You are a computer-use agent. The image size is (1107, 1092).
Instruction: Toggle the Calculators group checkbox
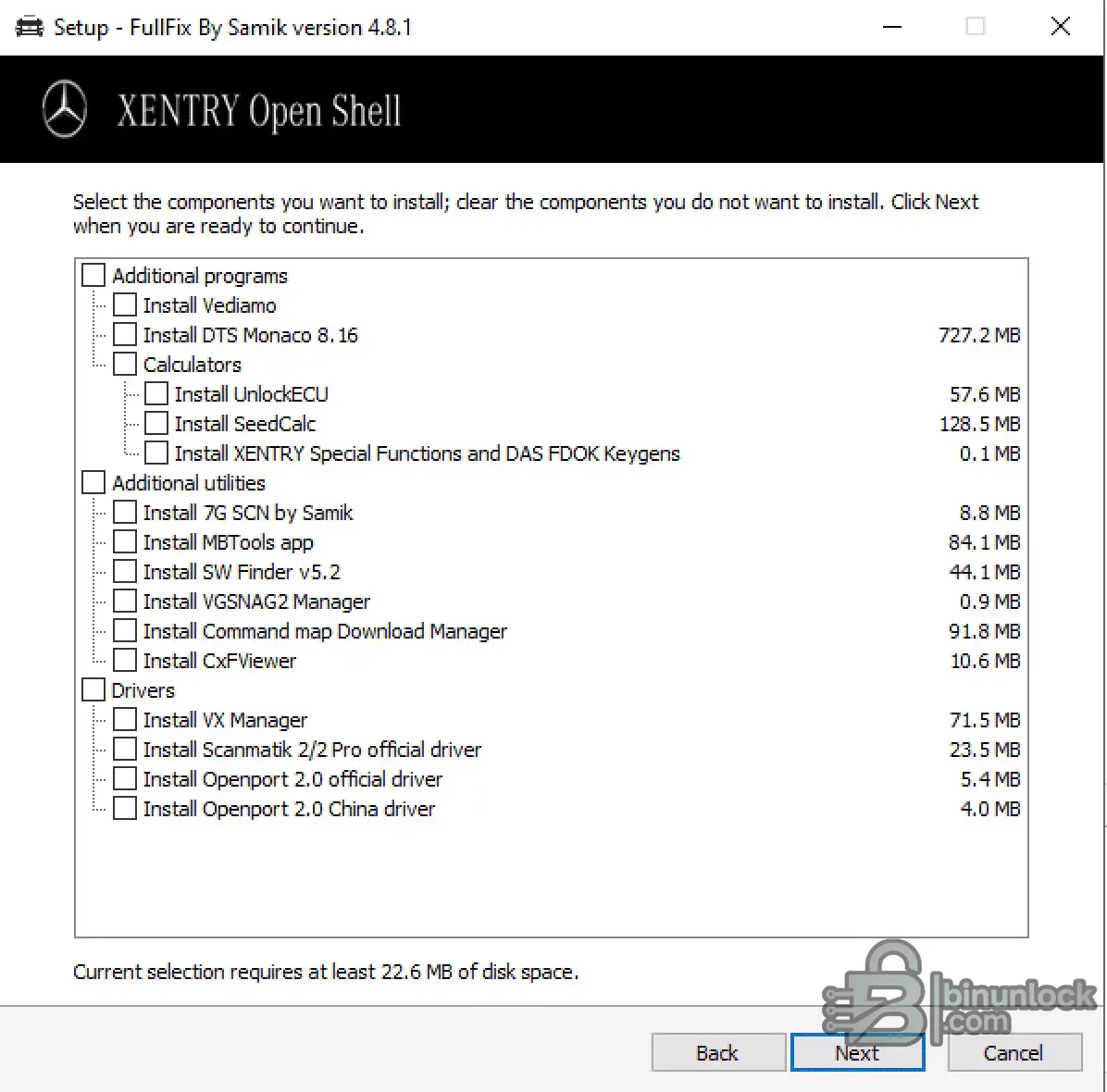(125, 365)
